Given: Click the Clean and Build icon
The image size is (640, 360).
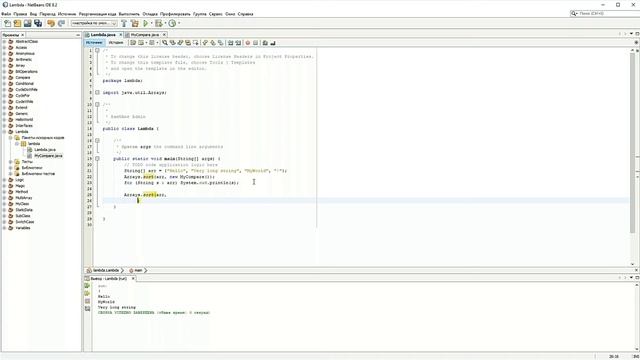Looking at the screenshot, I should click(135, 23).
